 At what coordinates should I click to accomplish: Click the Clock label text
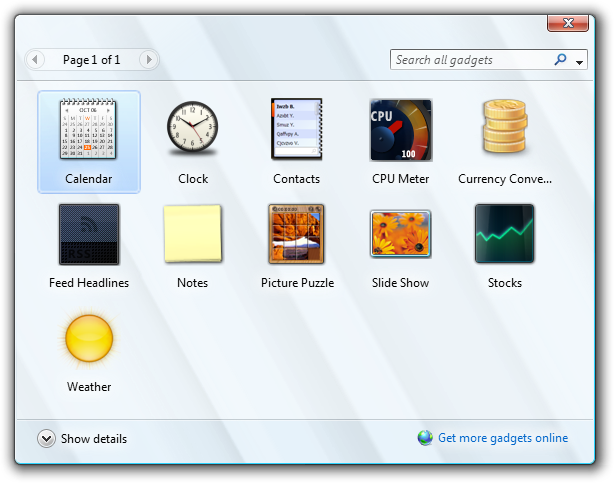coord(193,179)
